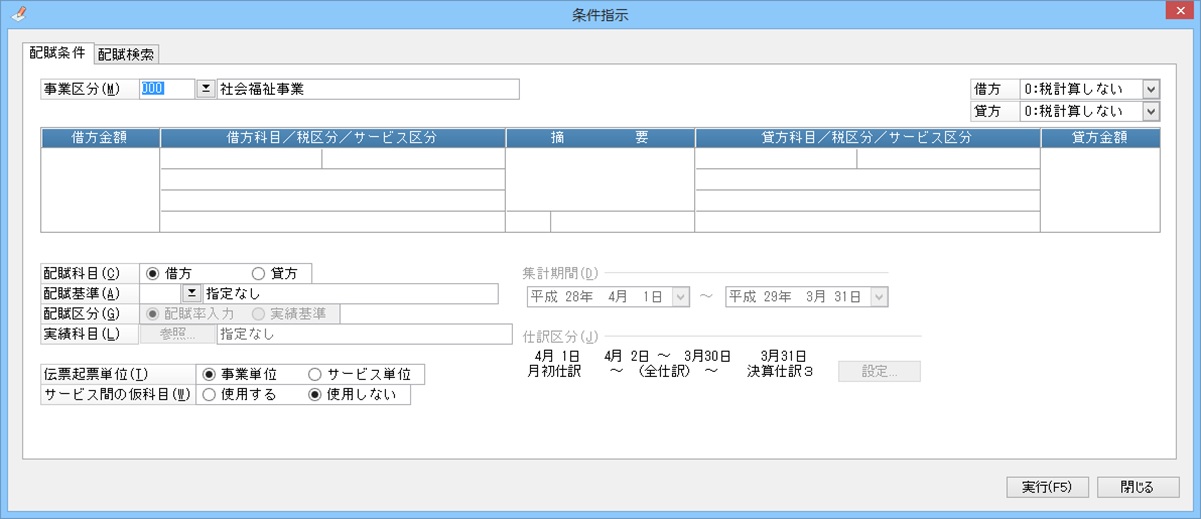
Task: Select 貸方 radio for 配賦科目
Action: (258, 273)
